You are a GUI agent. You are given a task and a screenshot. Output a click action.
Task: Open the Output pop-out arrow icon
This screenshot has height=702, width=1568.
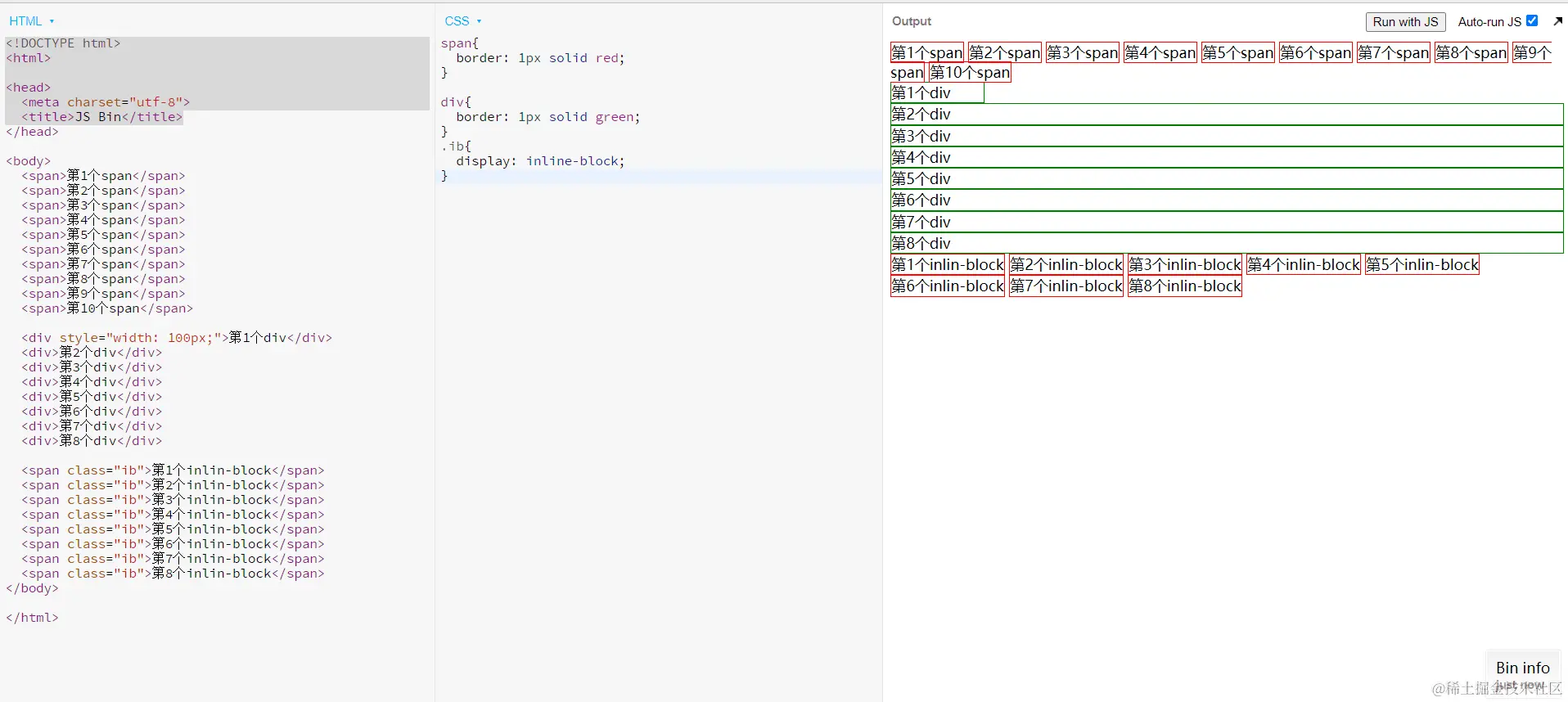(x=1557, y=21)
